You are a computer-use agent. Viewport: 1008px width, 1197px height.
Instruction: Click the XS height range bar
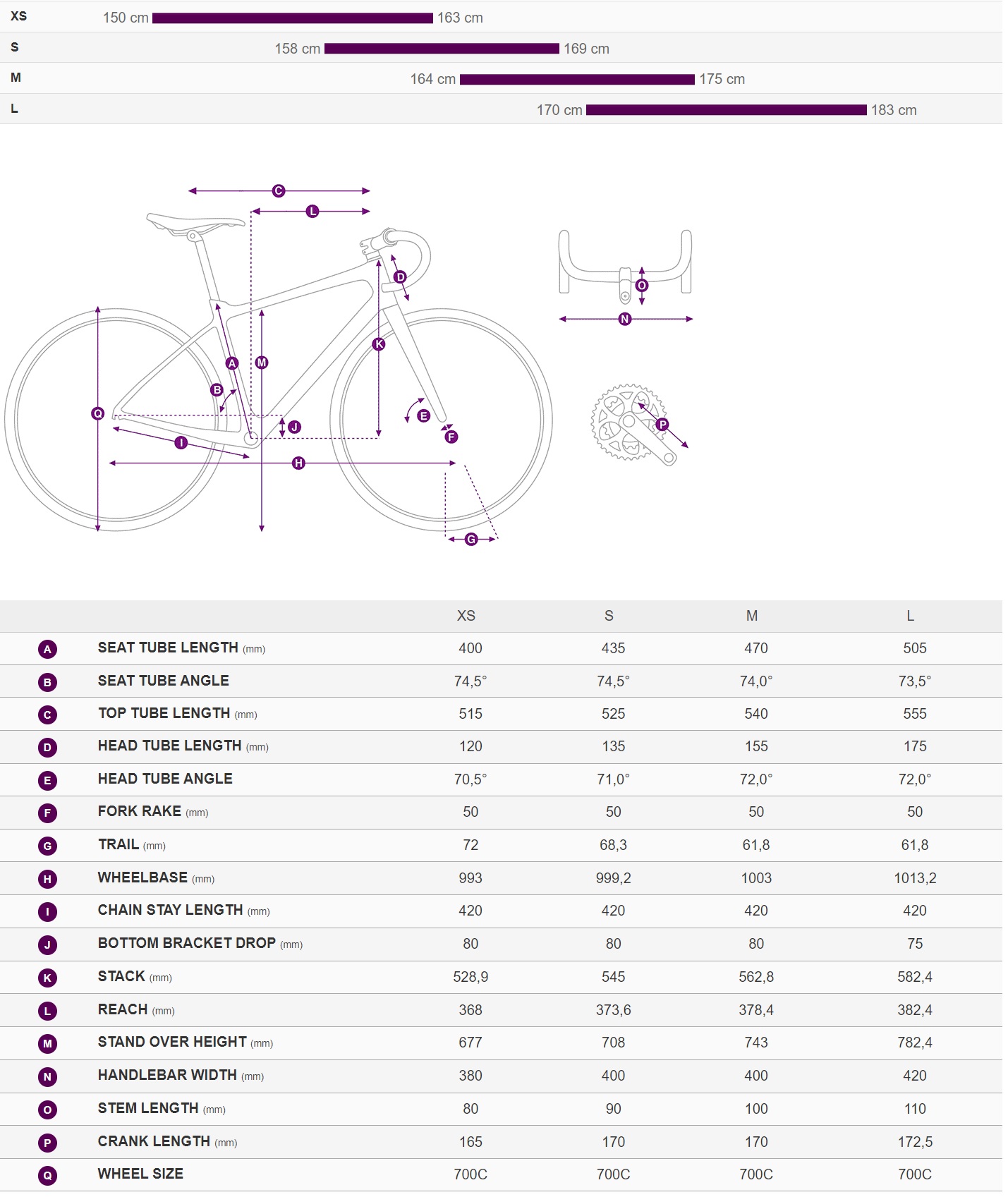point(293,18)
